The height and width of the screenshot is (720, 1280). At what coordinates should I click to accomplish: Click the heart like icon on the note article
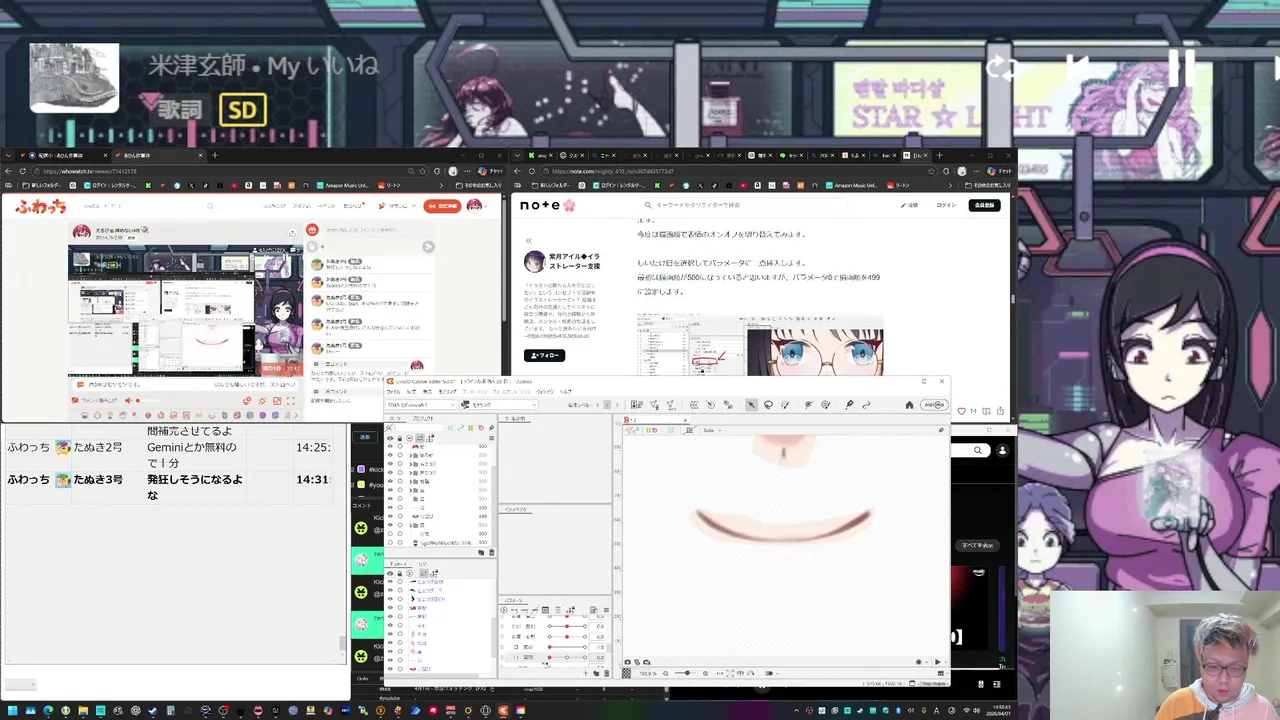pos(961,411)
